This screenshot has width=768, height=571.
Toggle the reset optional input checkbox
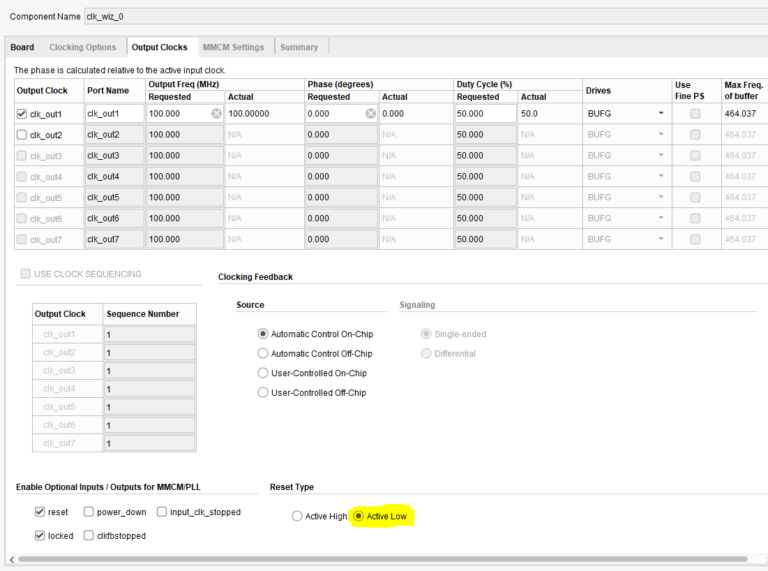[39, 512]
